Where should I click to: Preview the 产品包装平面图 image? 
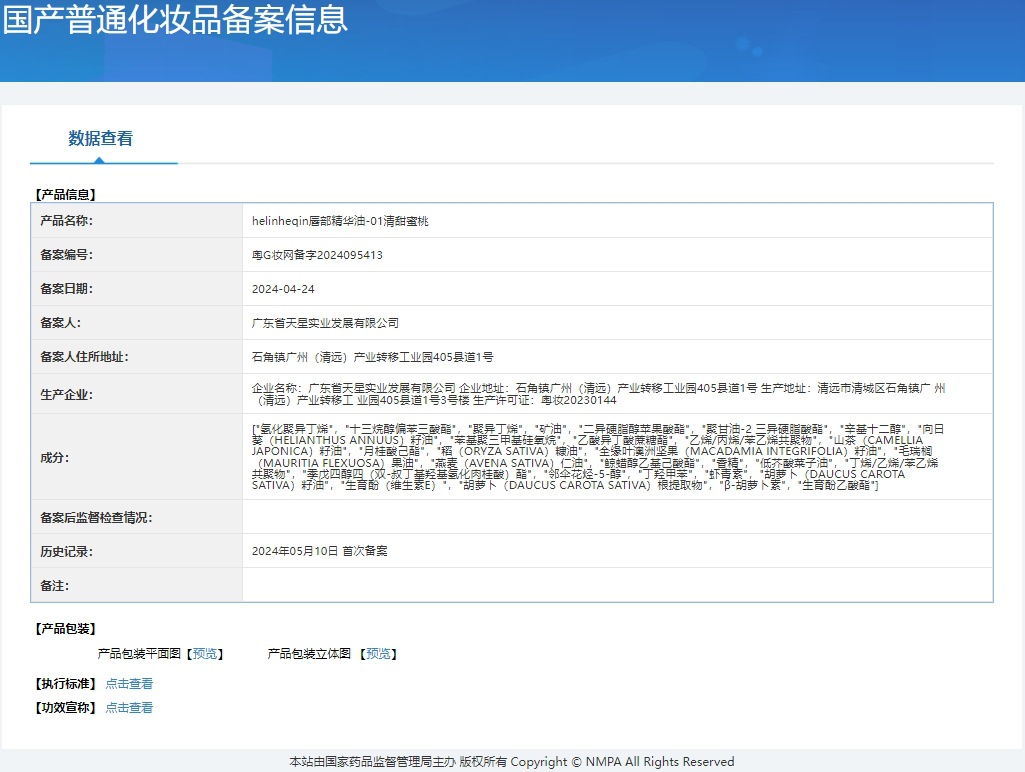tap(205, 654)
